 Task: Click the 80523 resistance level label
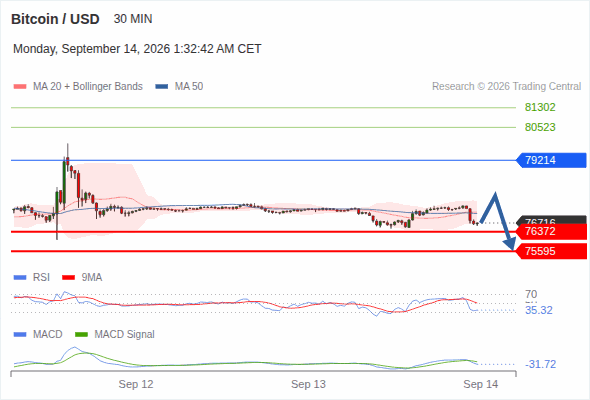coord(540,127)
